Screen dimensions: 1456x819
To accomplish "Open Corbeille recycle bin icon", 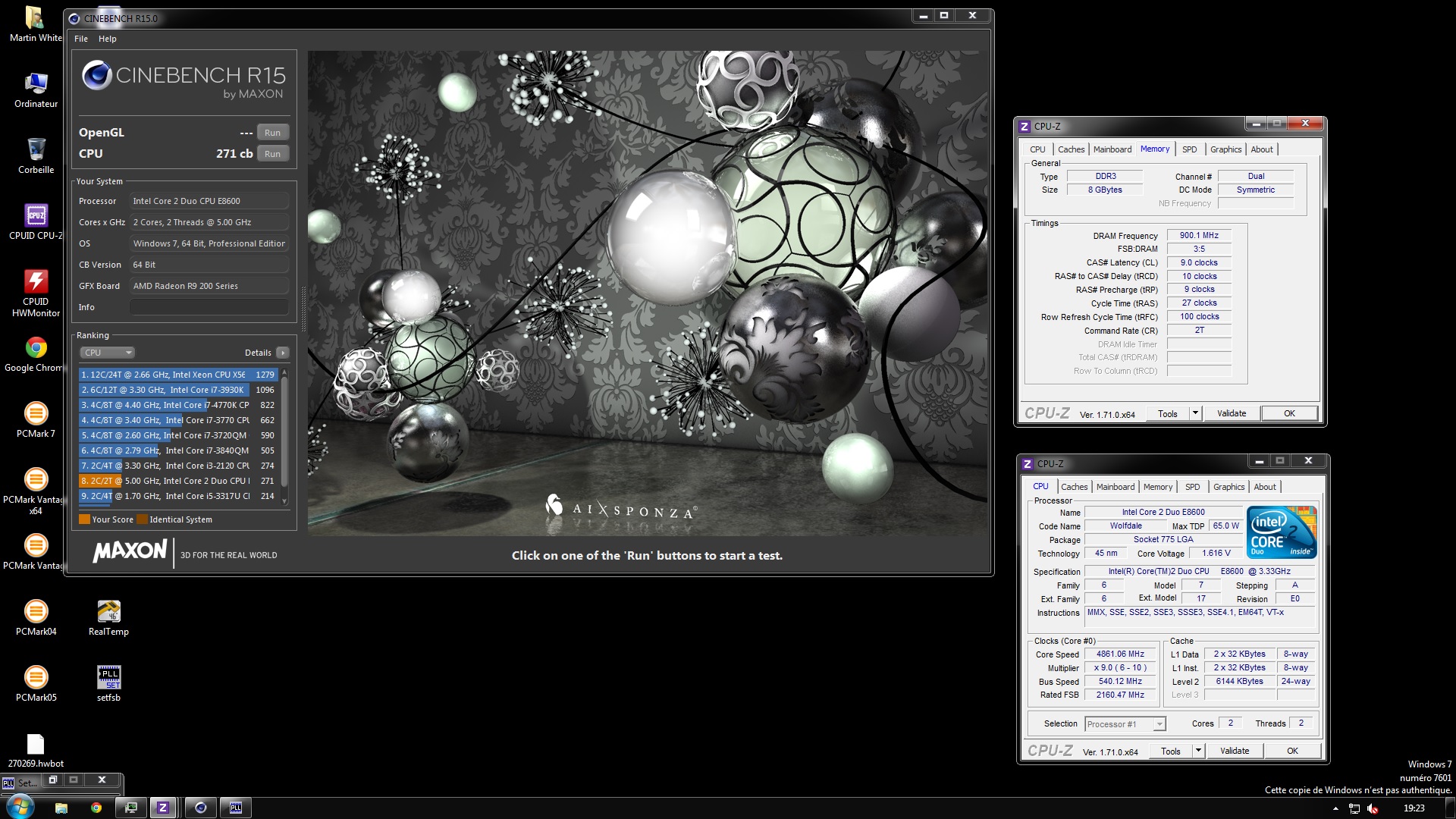I will tap(36, 155).
